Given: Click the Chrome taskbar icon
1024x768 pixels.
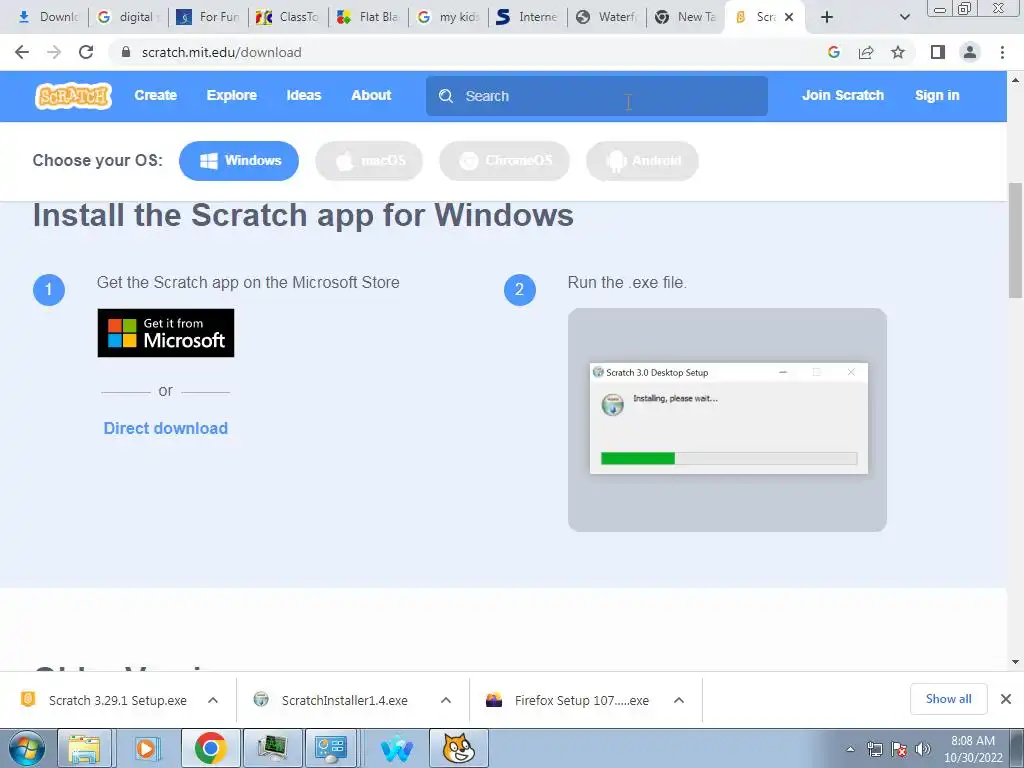Looking at the screenshot, I should tap(210, 748).
